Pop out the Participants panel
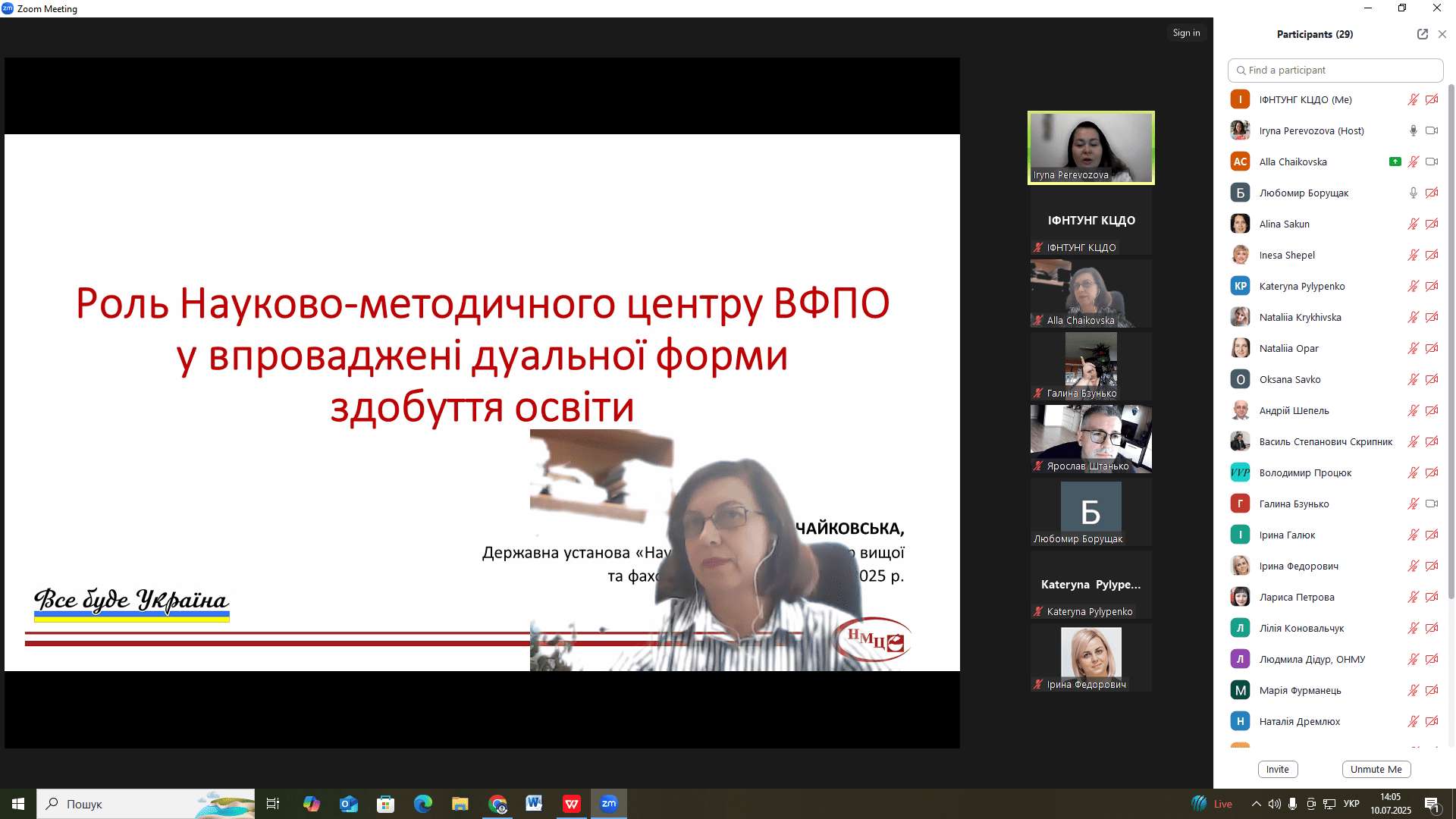This screenshot has height=819, width=1456. (x=1422, y=34)
